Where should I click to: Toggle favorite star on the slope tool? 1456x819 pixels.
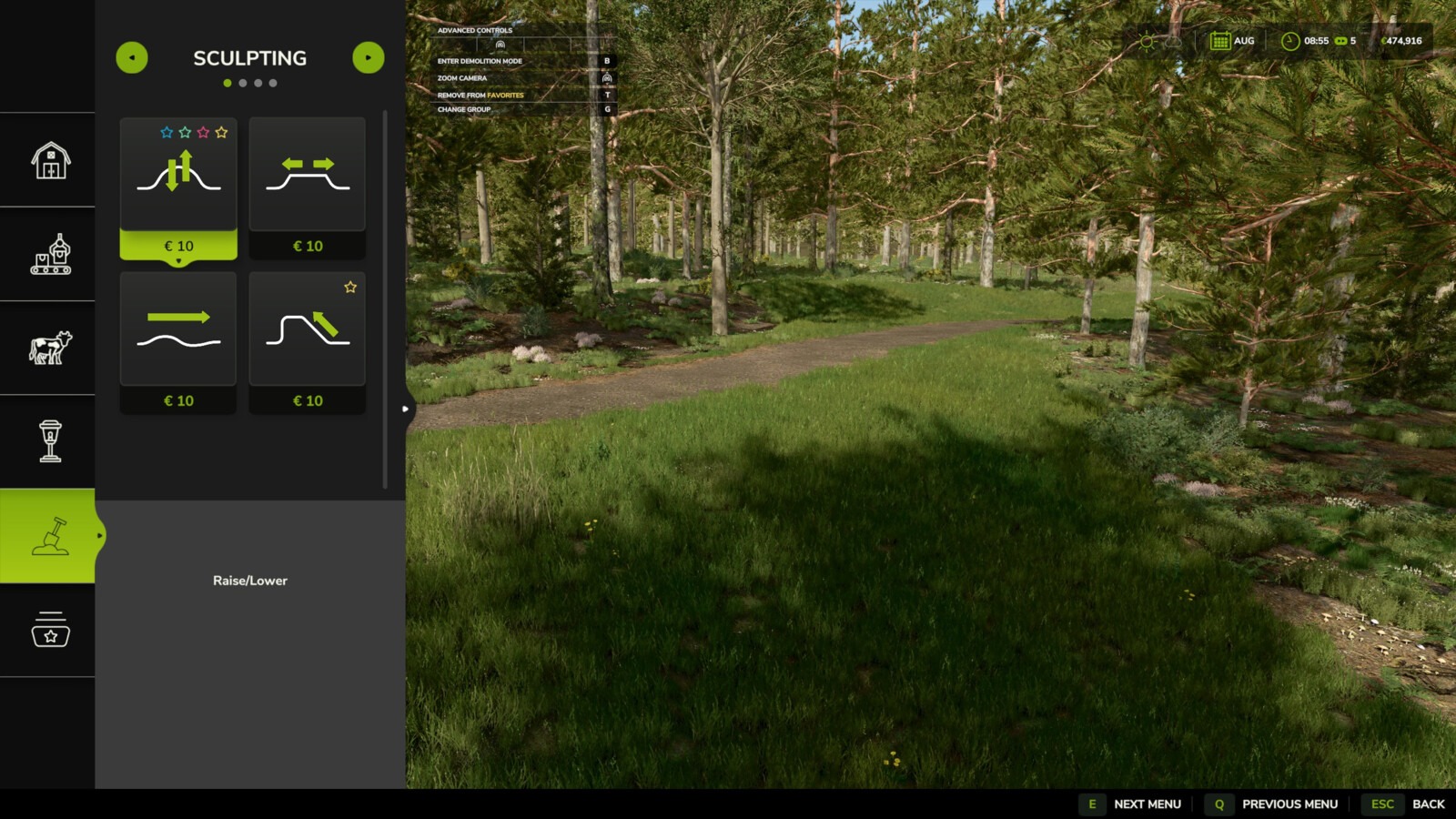350,288
